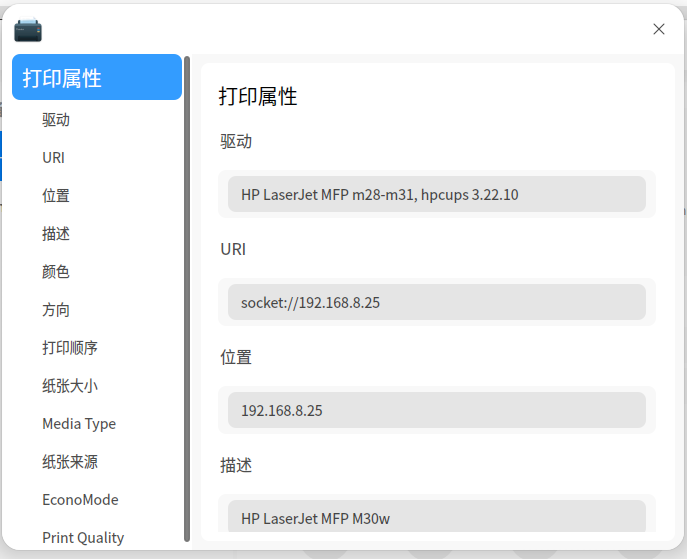This screenshot has width=687, height=559.
Task: Go to 打印顺序 in sidebar
Action: 70,348
